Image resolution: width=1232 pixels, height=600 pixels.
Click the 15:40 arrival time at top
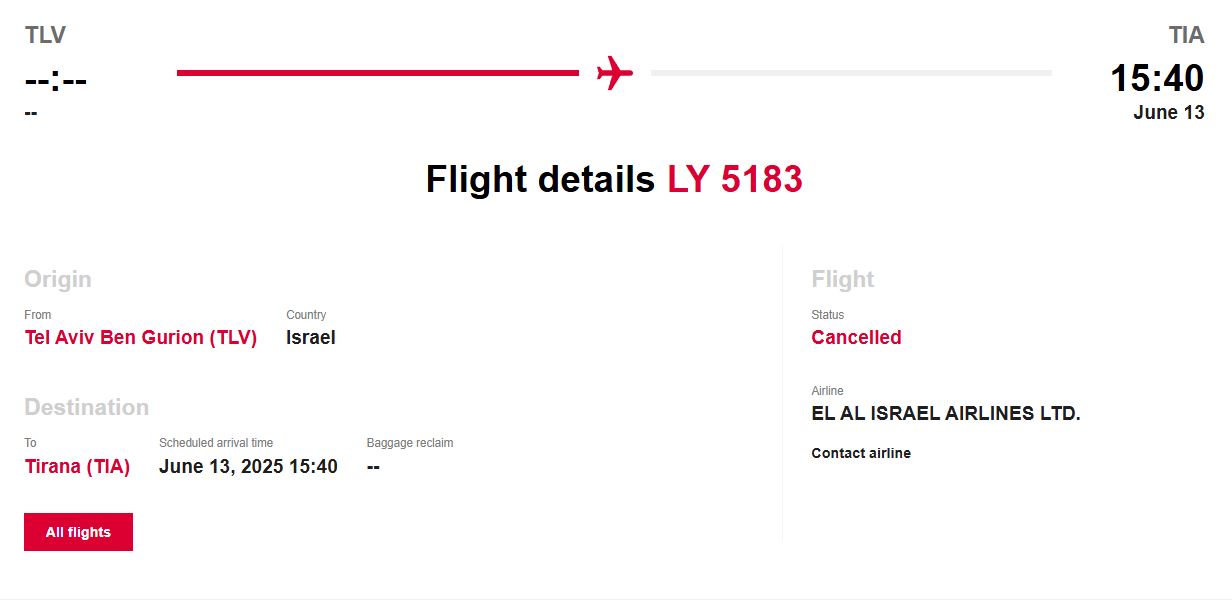pos(1157,78)
